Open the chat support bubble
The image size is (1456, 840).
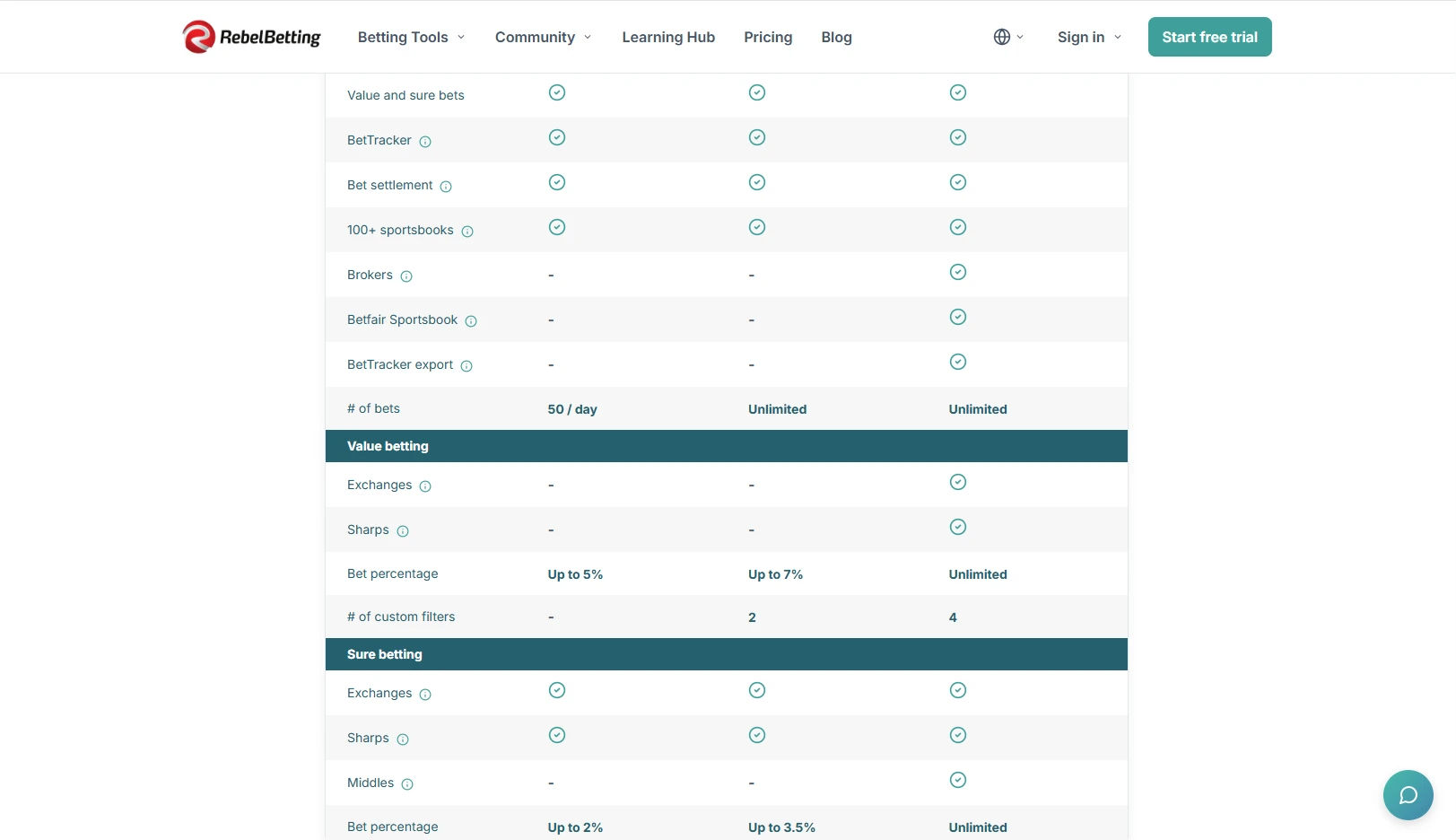click(x=1408, y=795)
